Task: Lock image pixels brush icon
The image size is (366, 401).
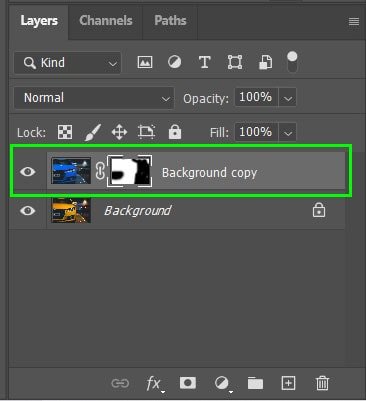Action: click(x=92, y=132)
